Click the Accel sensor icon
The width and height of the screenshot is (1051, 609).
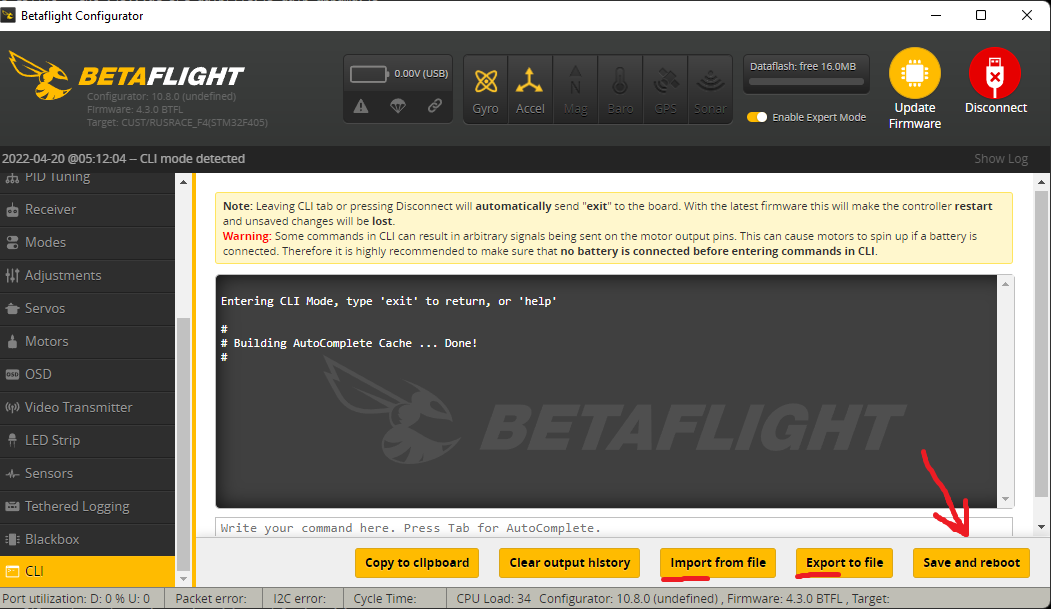(530, 81)
